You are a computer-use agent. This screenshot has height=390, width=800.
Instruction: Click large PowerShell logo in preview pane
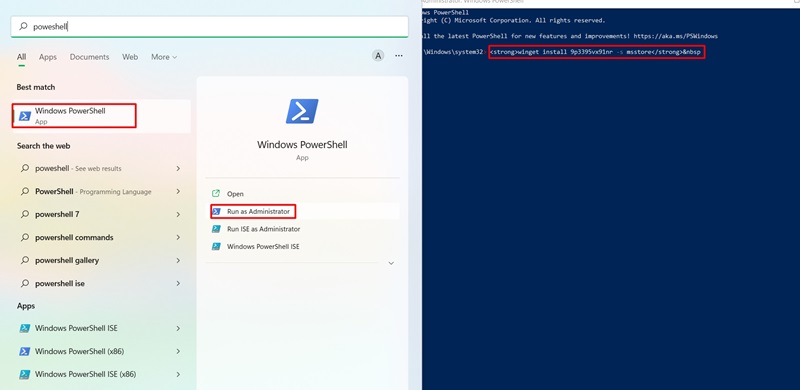[x=302, y=111]
